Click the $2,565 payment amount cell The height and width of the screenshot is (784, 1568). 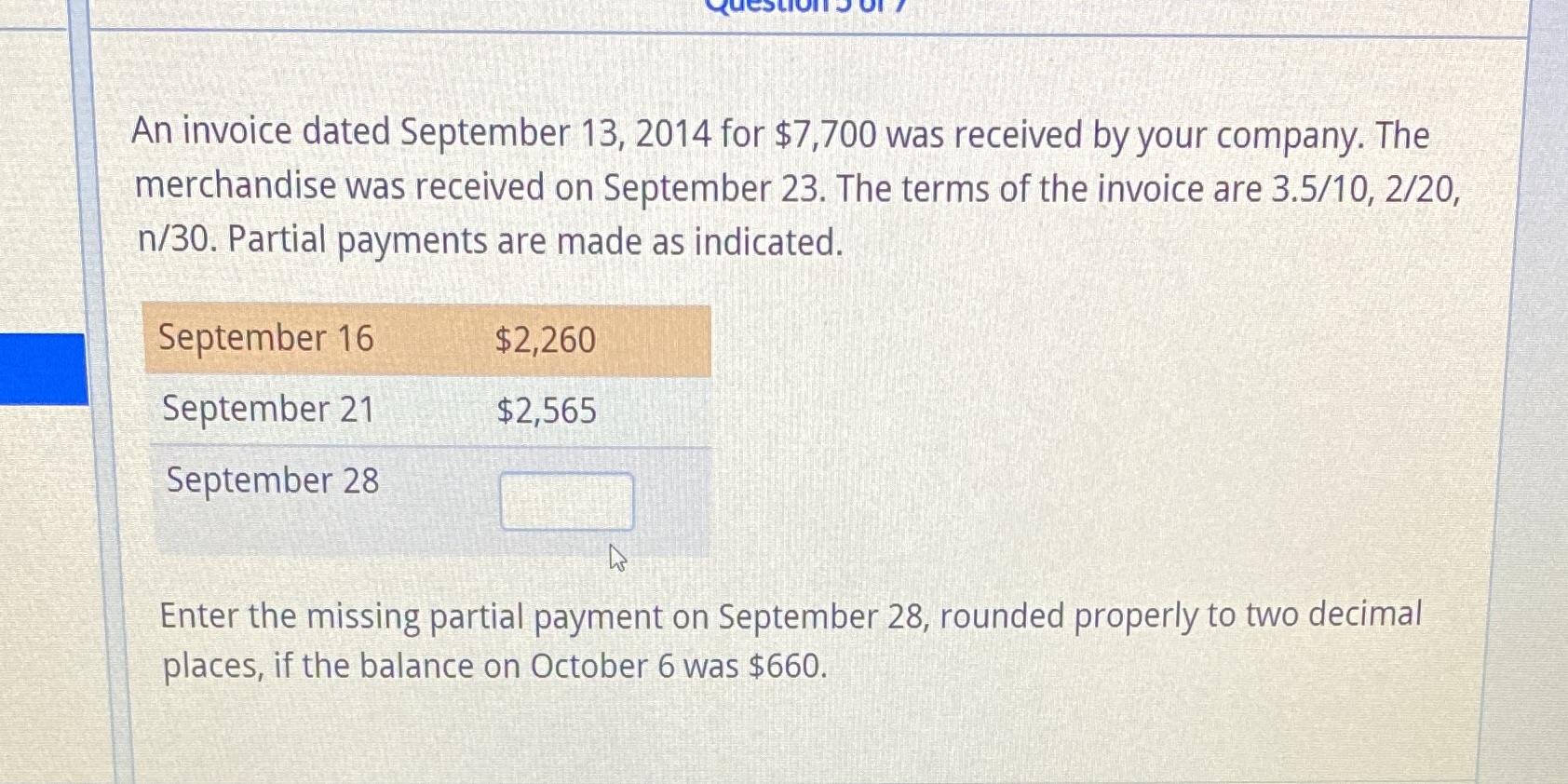[547, 410]
